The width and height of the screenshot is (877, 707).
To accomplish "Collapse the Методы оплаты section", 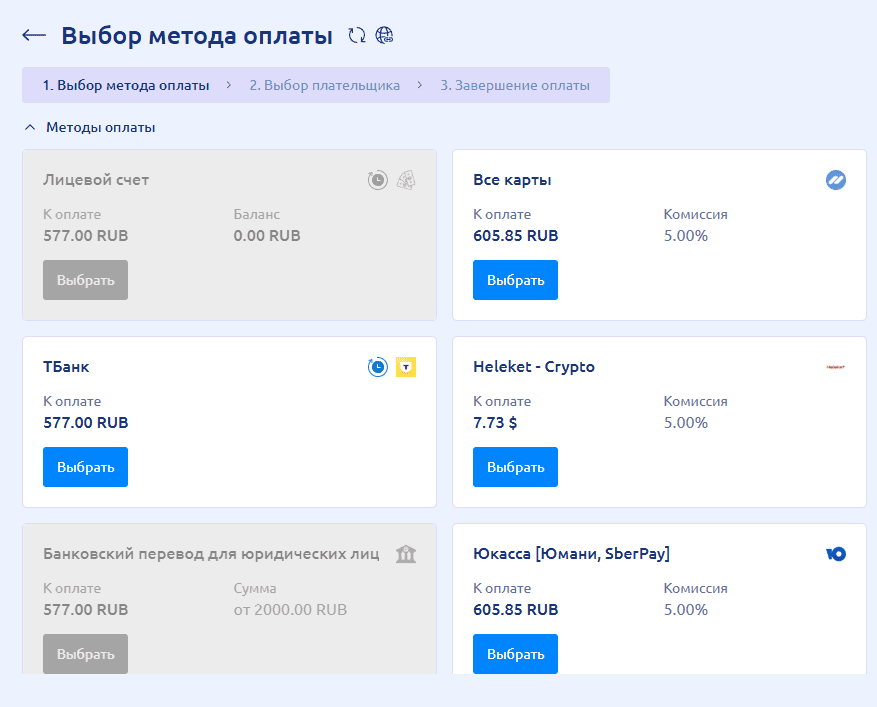I will [x=30, y=128].
